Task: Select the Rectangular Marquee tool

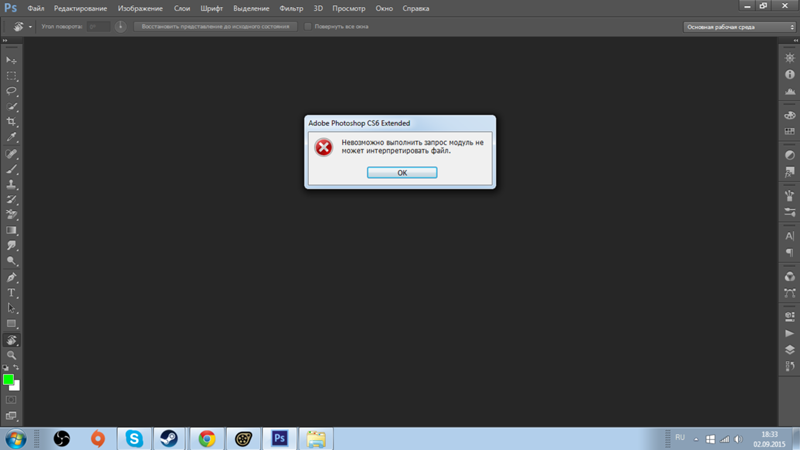Action: (x=11, y=76)
